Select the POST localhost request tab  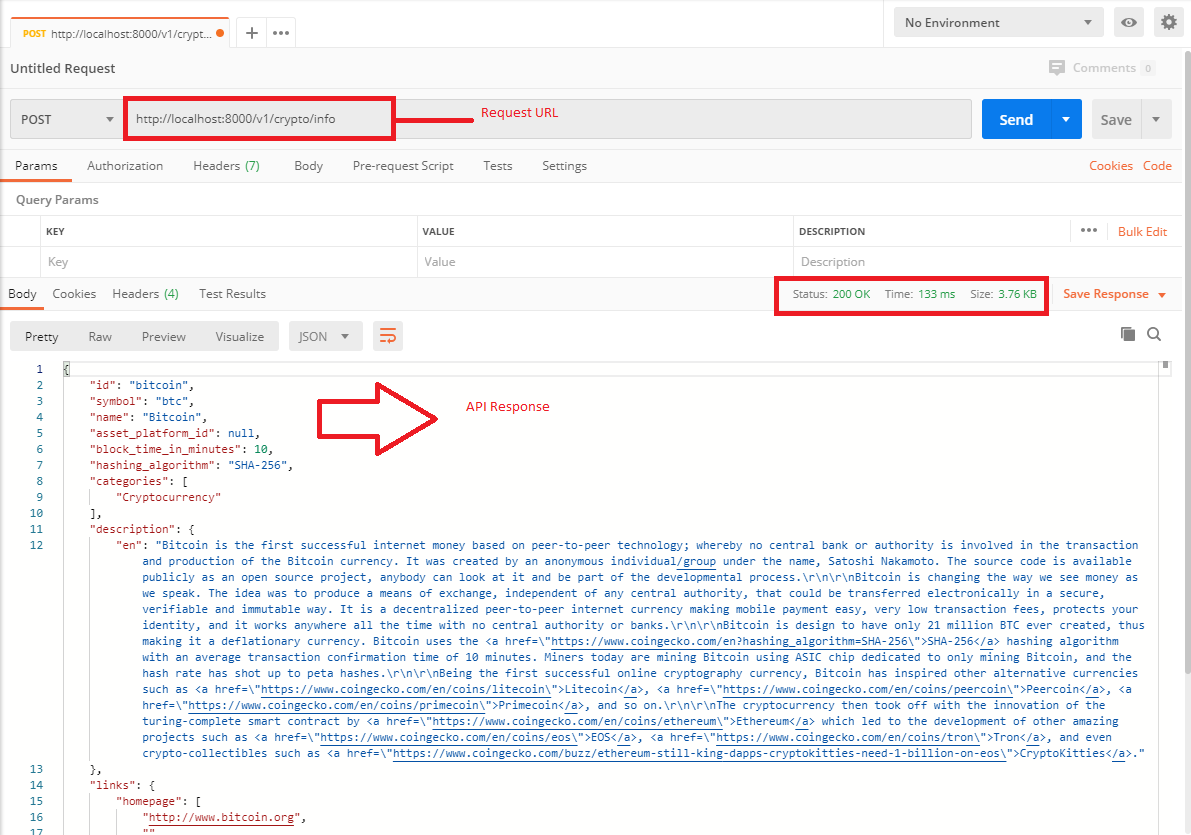[119, 33]
